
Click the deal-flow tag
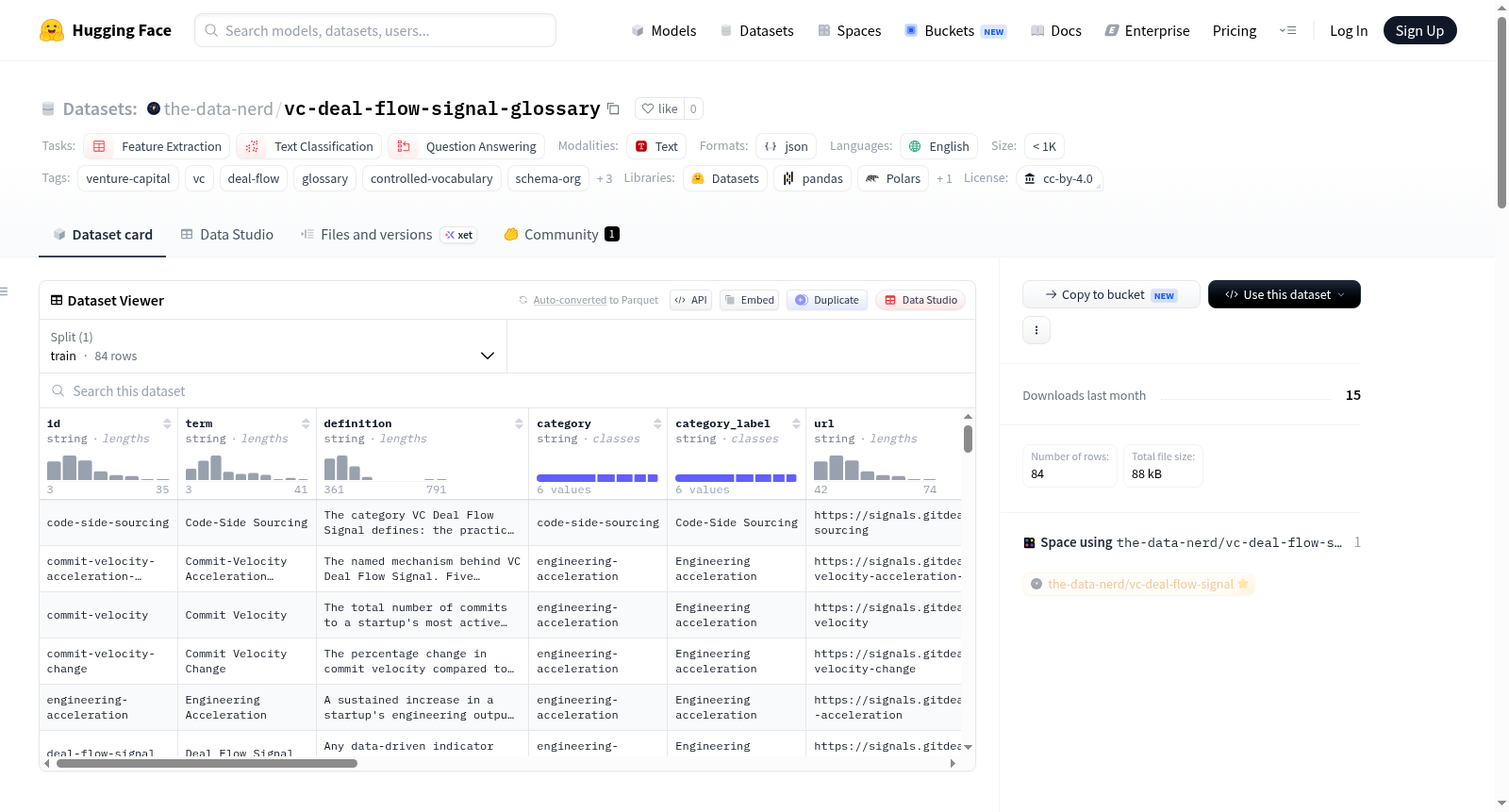(254, 178)
